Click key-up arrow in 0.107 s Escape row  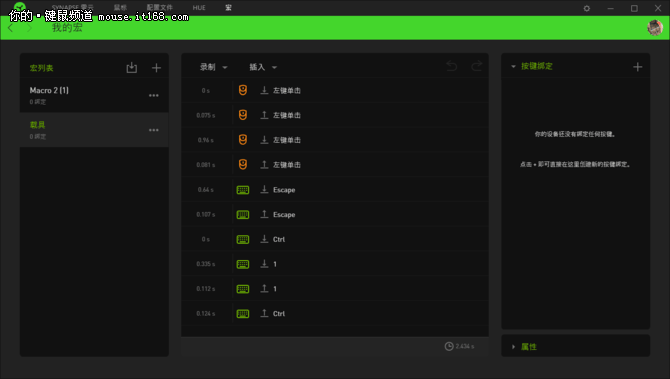coord(264,214)
